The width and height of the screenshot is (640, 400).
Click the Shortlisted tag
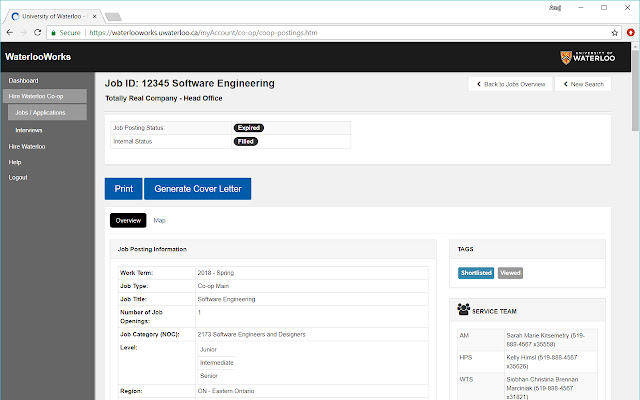(476, 273)
